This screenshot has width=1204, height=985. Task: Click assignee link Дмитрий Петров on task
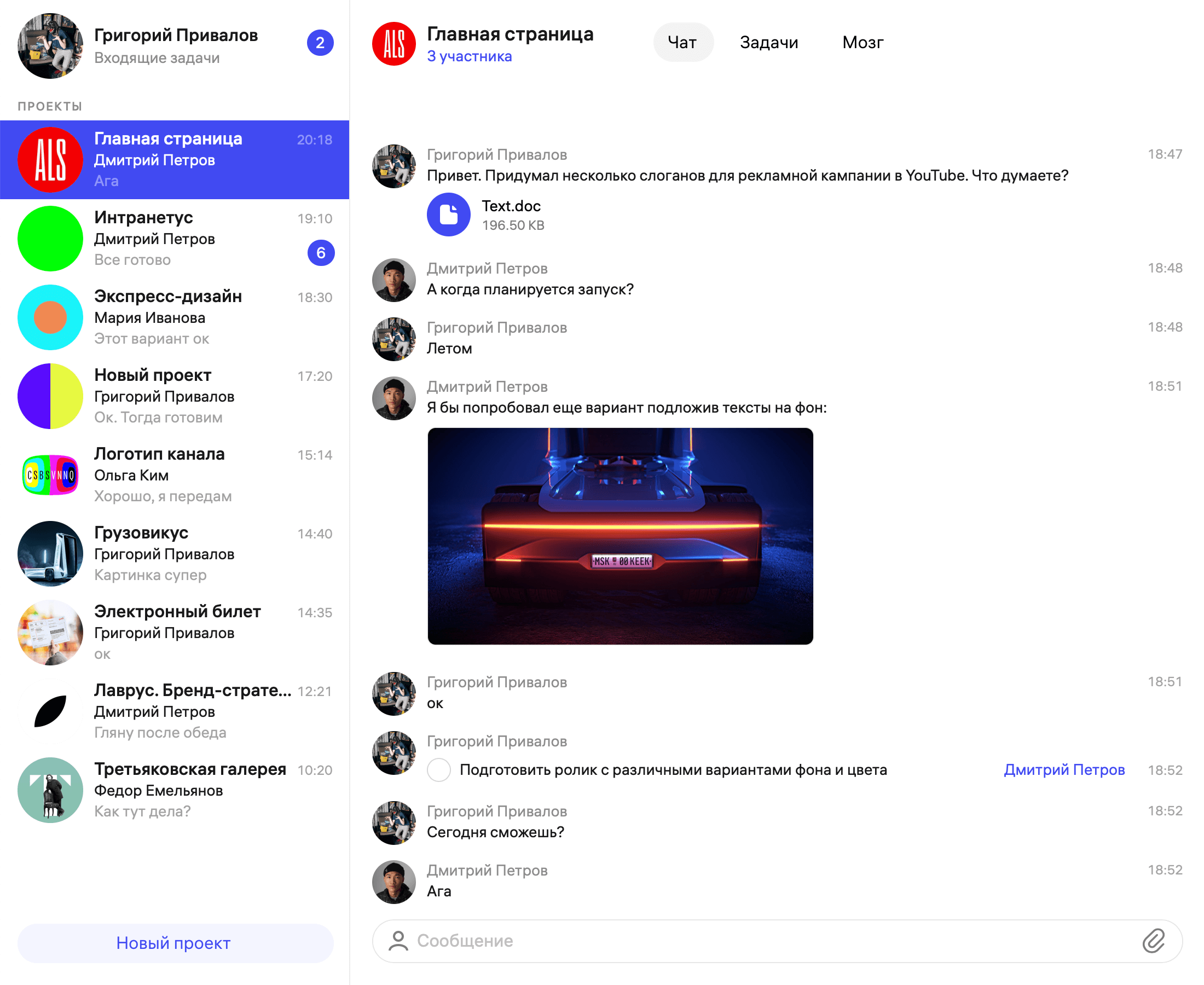[1064, 770]
